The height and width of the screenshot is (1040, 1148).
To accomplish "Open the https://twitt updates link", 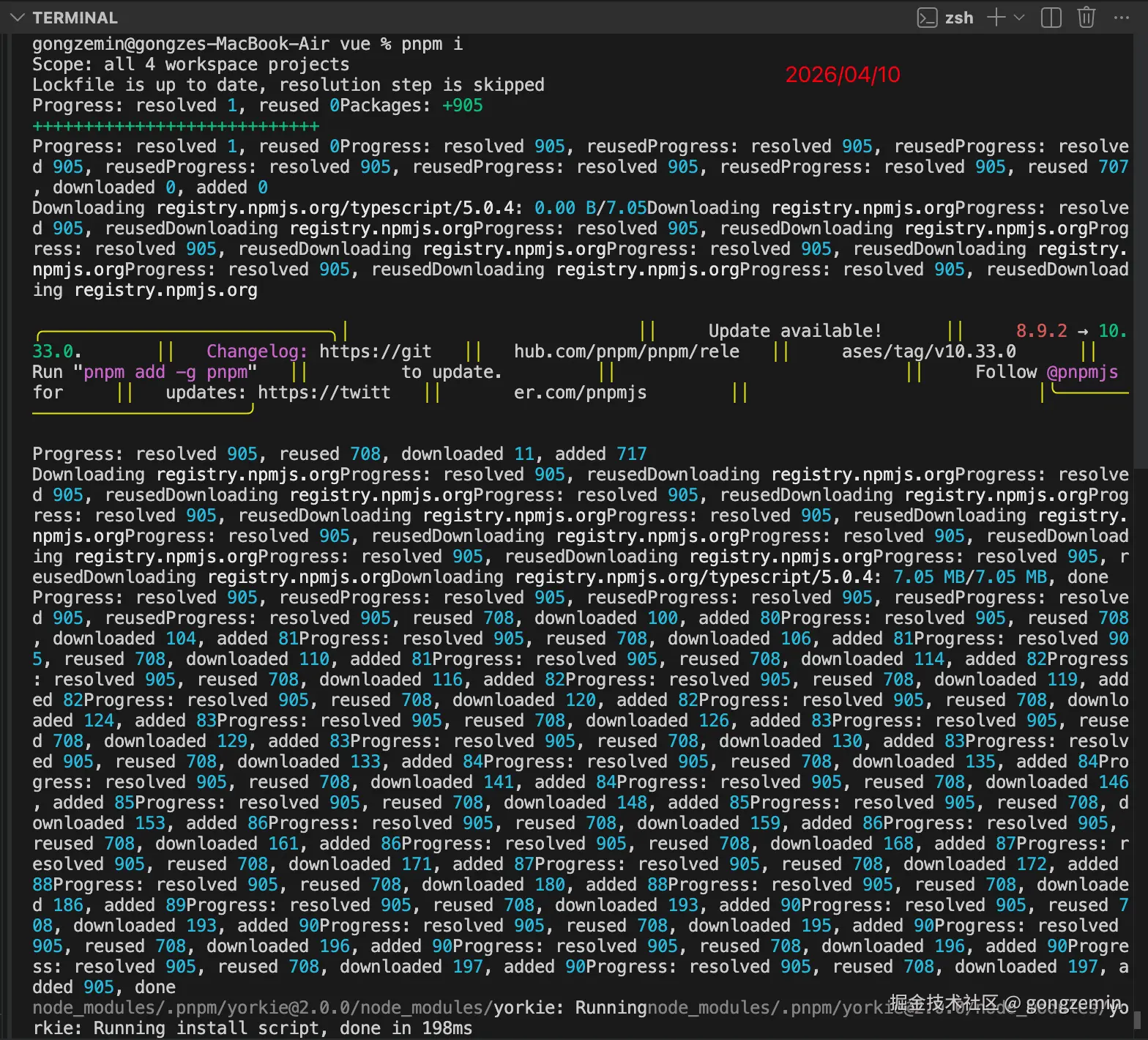I will pyautogui.click(x=324, y=393).
